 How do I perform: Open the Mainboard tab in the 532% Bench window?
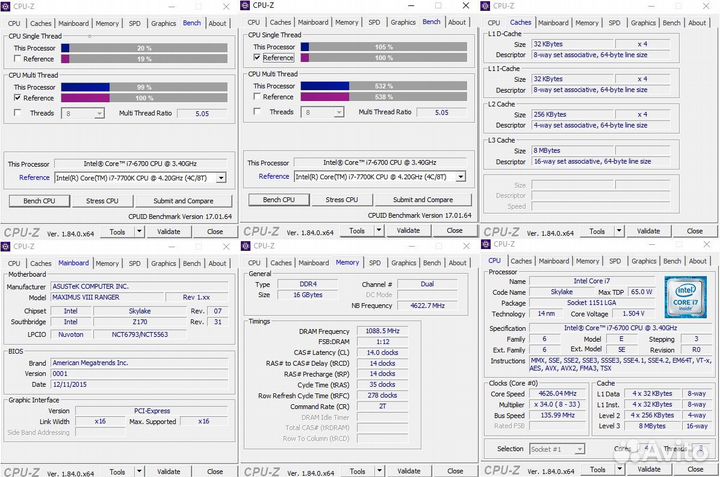[x=313, y=22]
